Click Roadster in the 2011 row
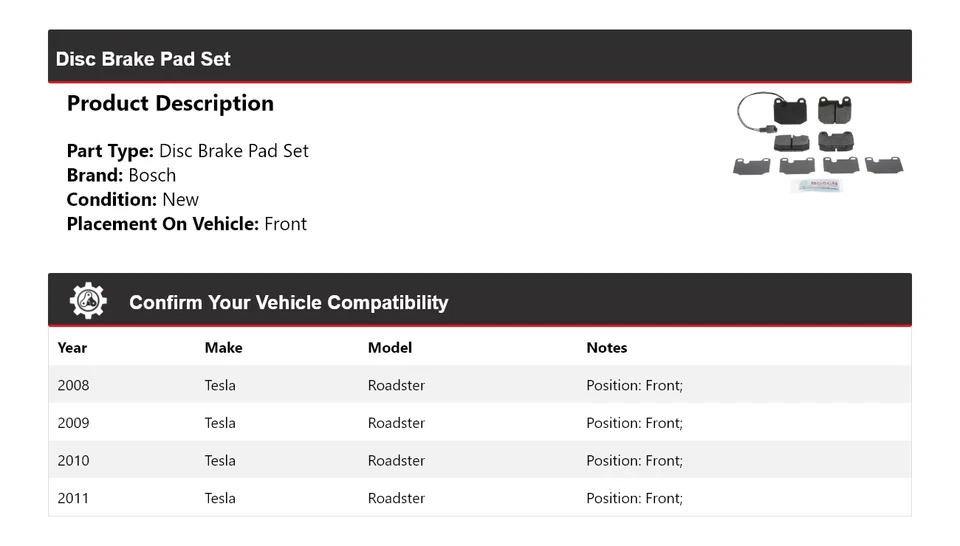This screenshot has width=960, height=546. 396,498
